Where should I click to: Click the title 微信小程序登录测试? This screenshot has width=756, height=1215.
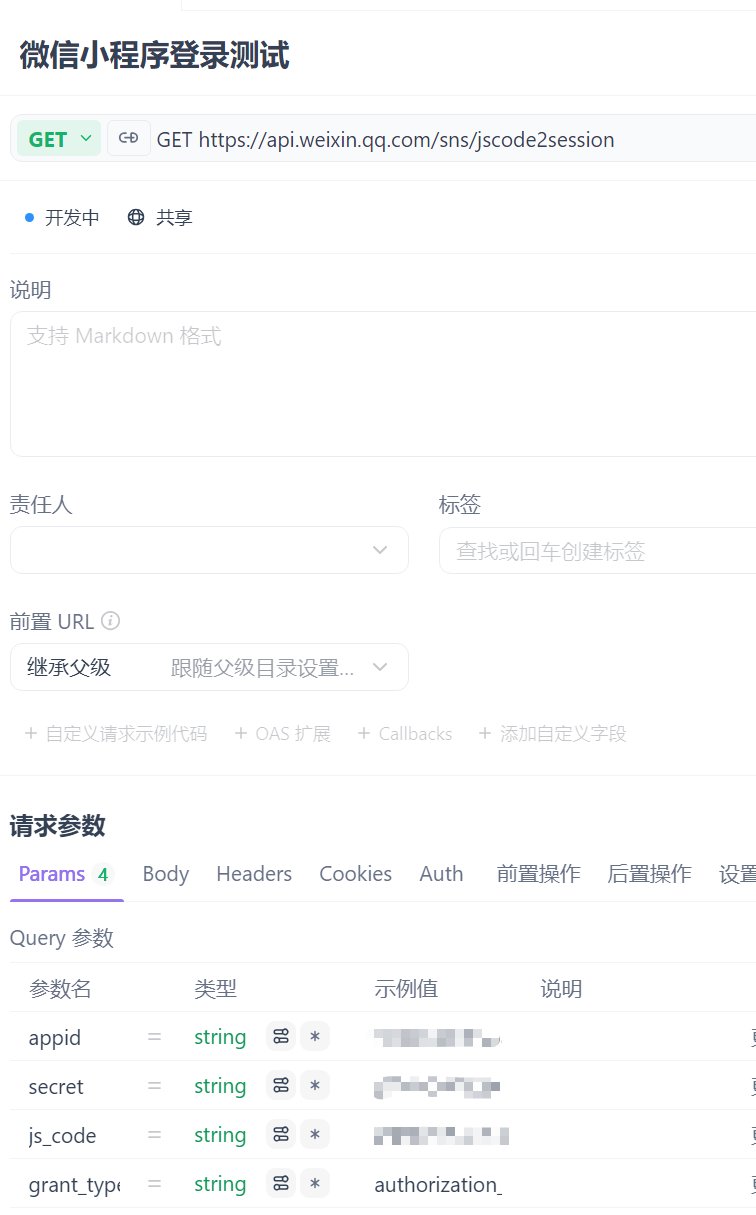154,55
